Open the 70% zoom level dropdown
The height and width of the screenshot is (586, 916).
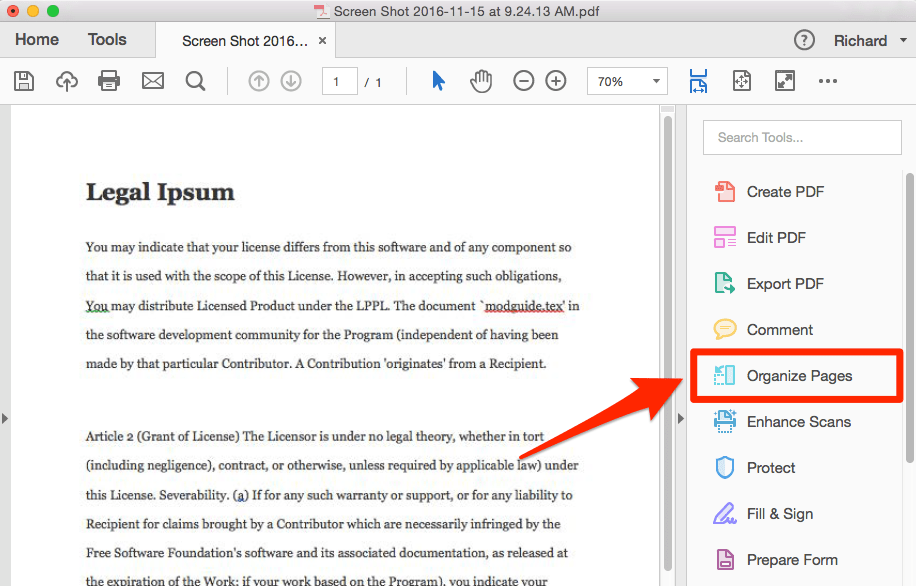coord(627,82)
